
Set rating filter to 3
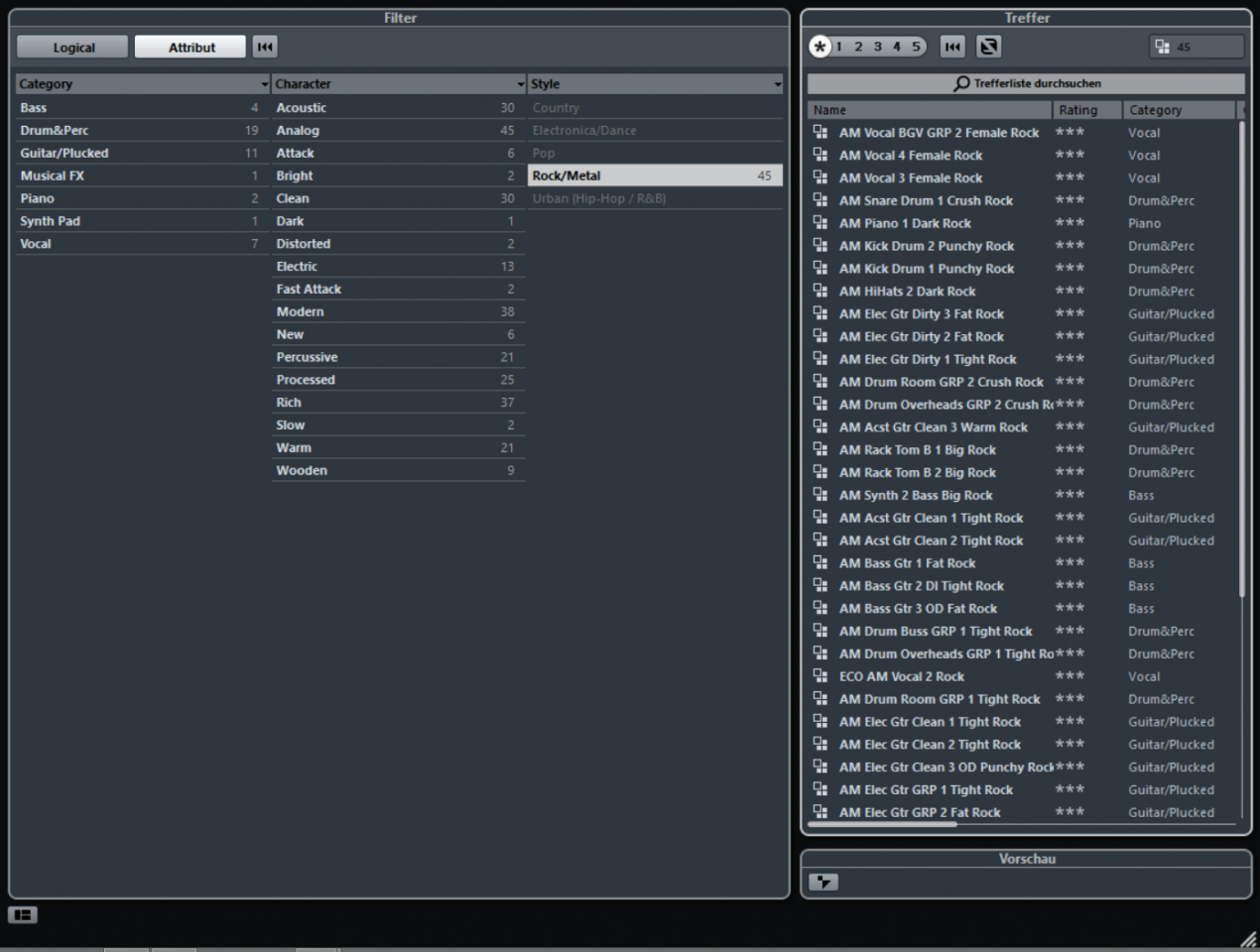coord(878,47)
